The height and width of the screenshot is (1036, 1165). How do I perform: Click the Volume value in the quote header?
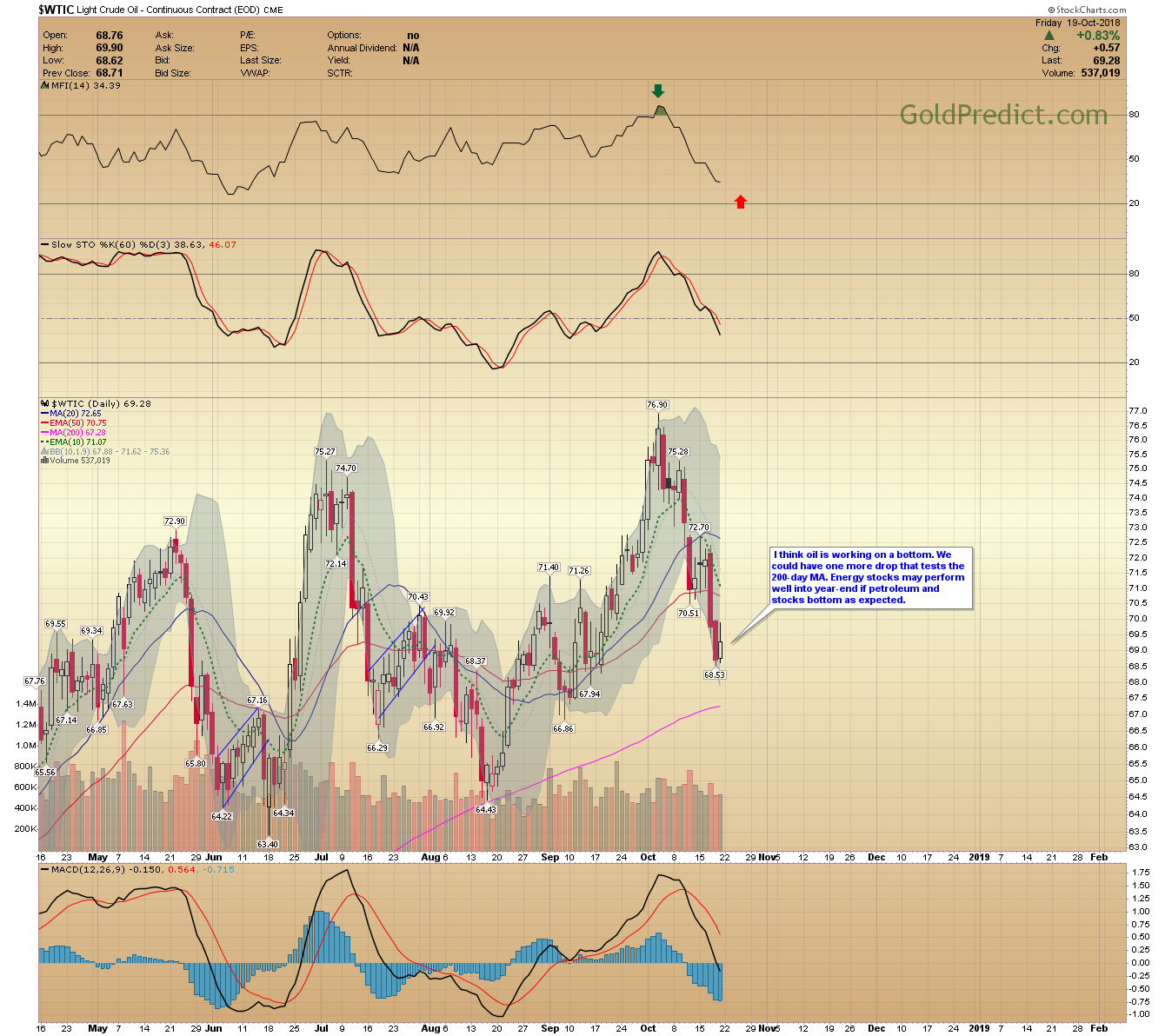1100,73
